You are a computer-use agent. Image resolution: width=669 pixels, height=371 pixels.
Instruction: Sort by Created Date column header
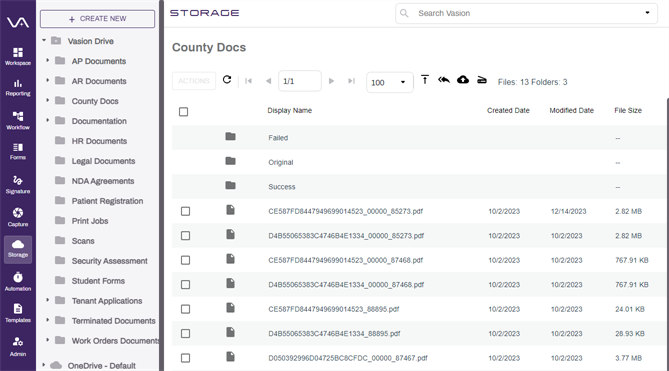click(x=508, y=110)
